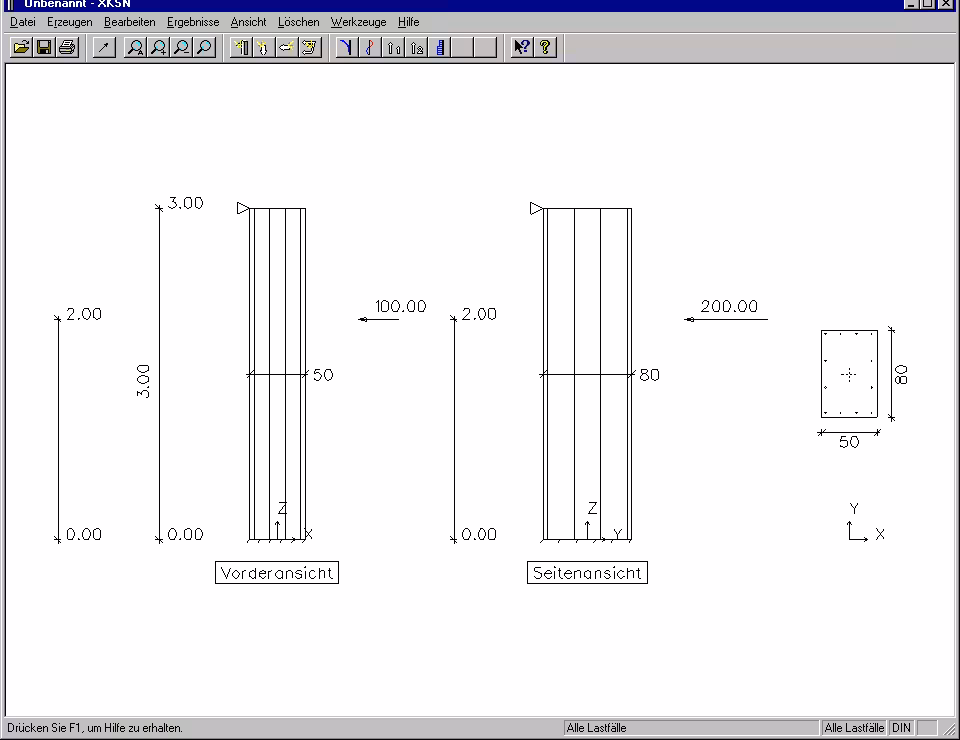Click the cross-section drawing center mark

click(849, 374)
